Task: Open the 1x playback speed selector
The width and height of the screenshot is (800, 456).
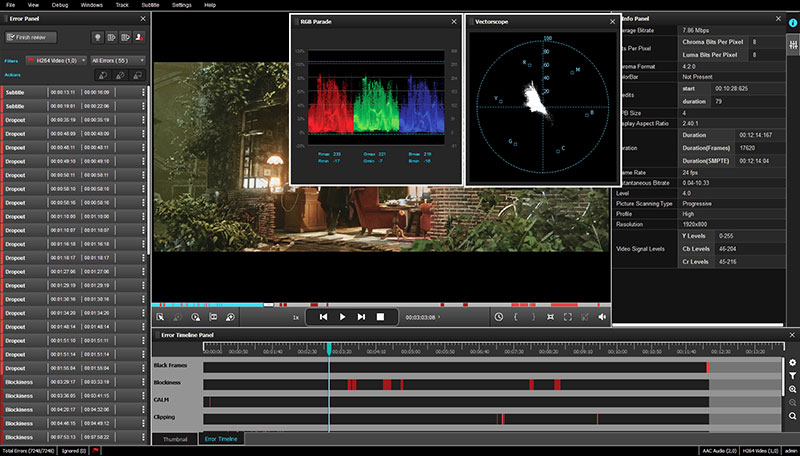Action: click(x=295, y=317)
